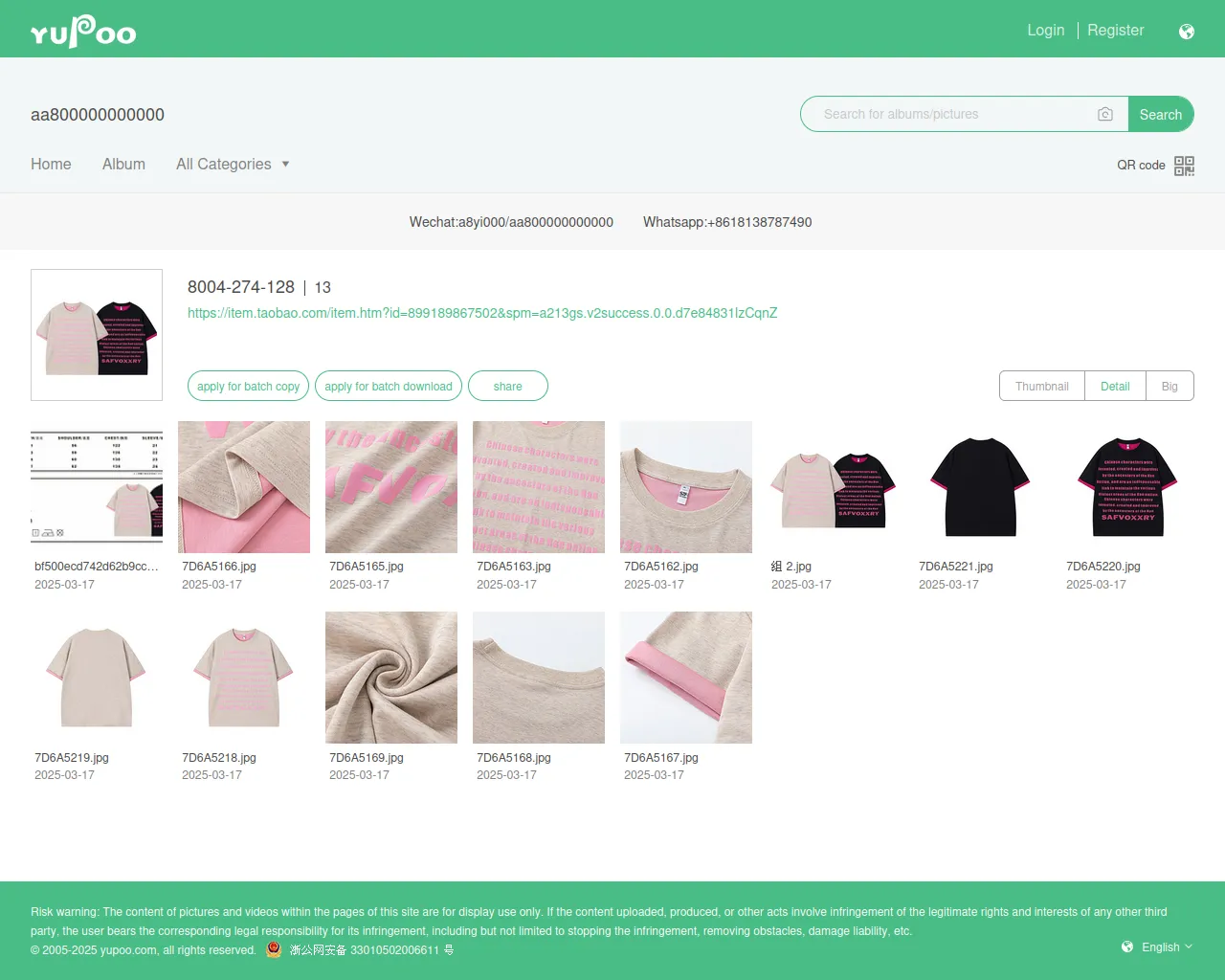Open the album cover thumbnail
Image resolution: width=1225 pixels, height=980 pixels.
tap(97, 335)
